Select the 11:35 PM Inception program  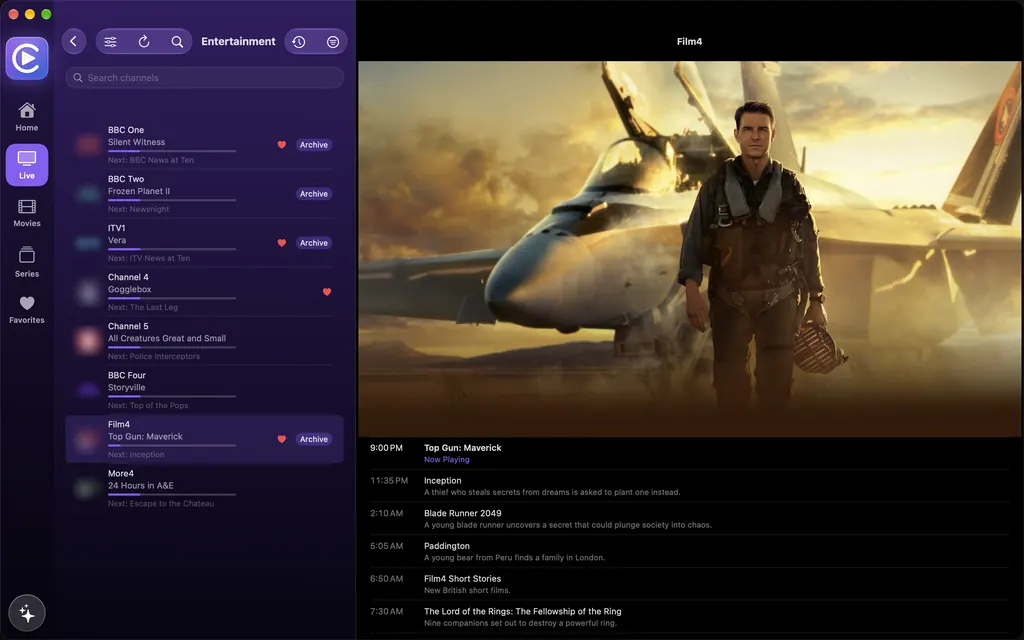[689, 486]
